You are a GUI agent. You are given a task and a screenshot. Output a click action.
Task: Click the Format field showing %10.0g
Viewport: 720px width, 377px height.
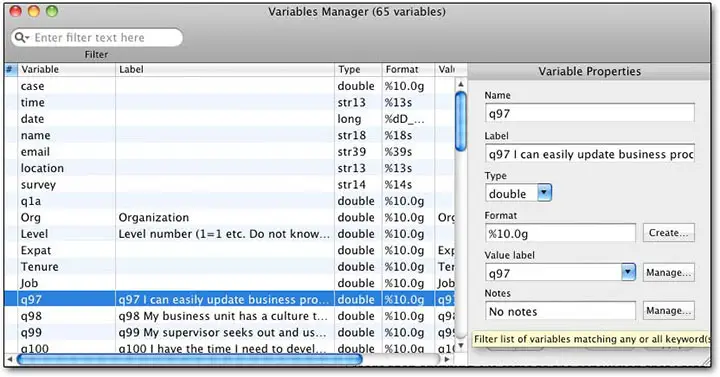pos(560,233)
